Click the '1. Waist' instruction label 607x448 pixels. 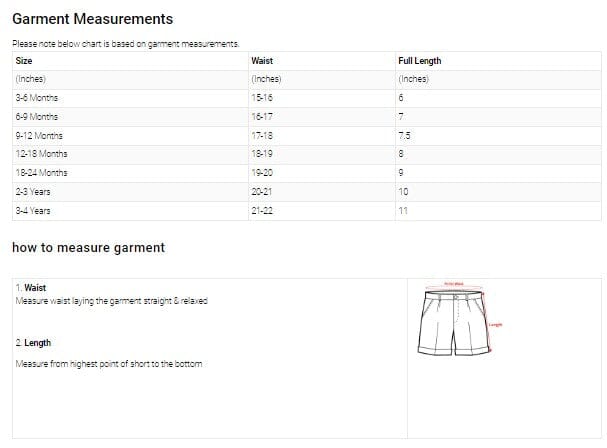[31, 287]
